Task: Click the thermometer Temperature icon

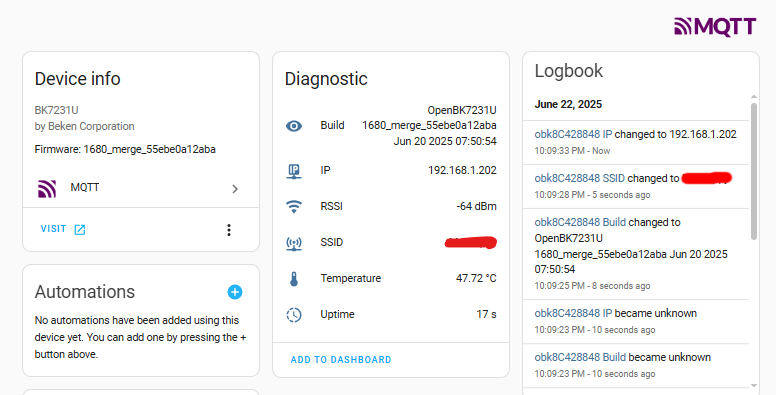Action: (294, 279)
